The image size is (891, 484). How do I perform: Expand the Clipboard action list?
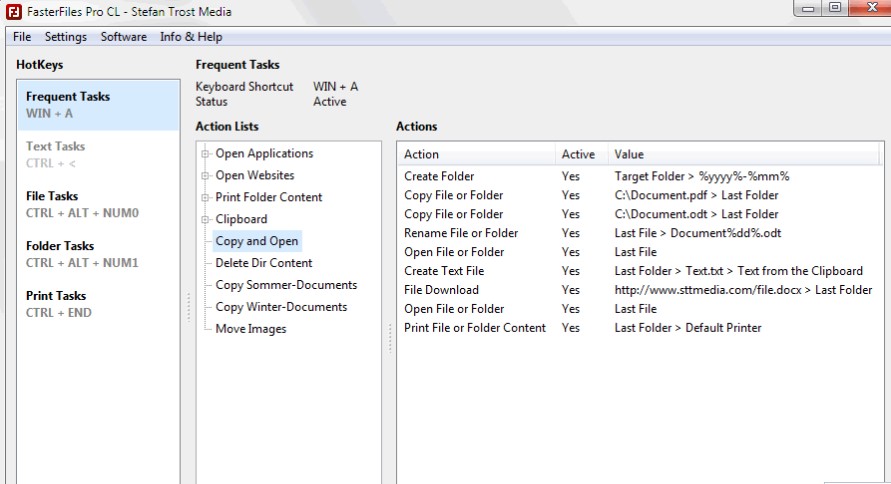pyautogui.click(x=206, y=220)
